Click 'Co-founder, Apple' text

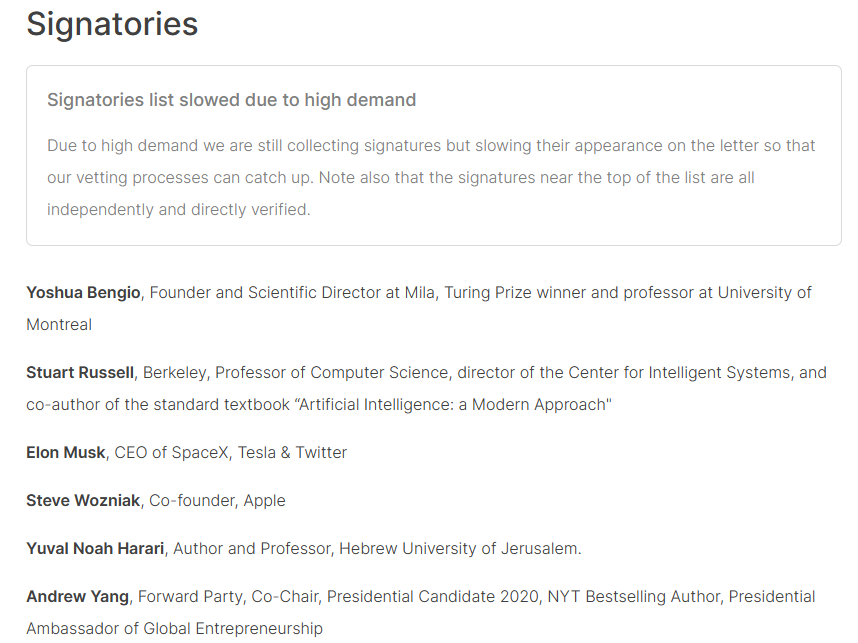tap(217, 500)
